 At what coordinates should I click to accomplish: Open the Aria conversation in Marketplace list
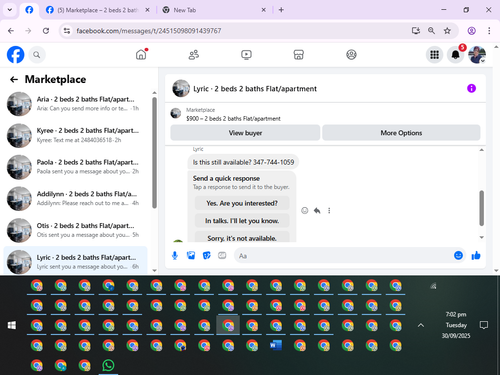[75, 104]
